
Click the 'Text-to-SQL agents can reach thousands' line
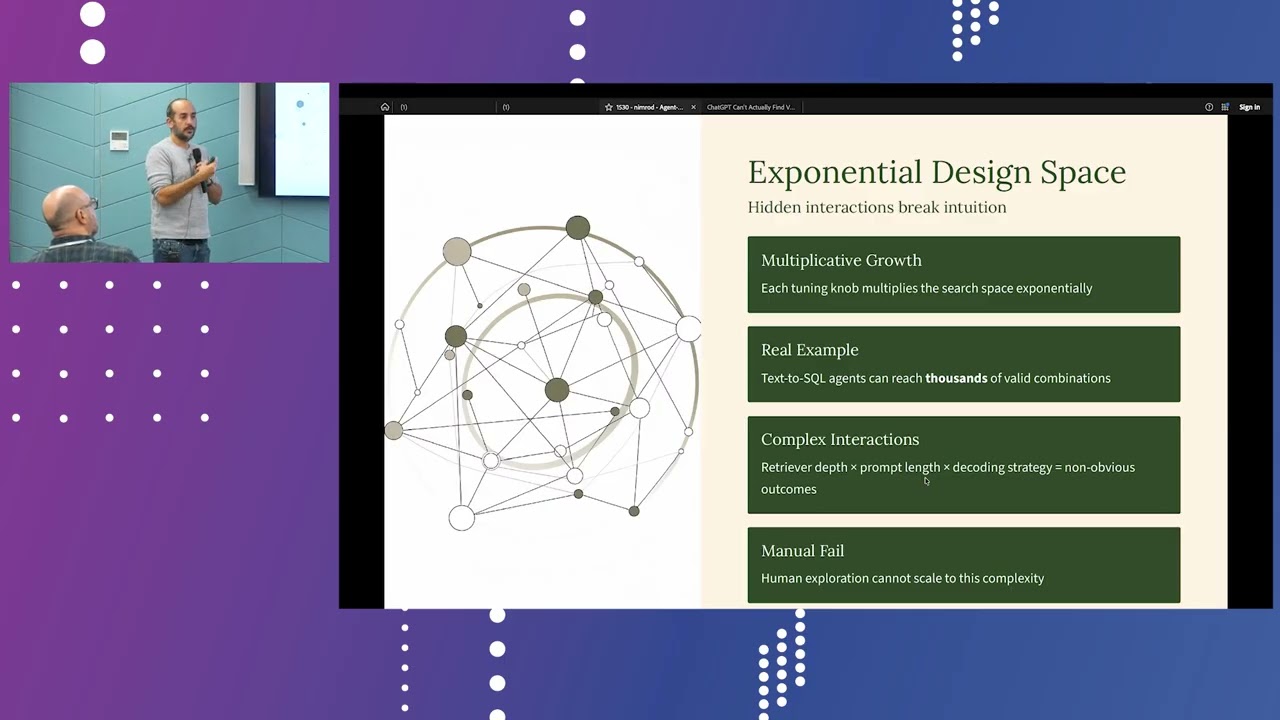coord(936,378)
